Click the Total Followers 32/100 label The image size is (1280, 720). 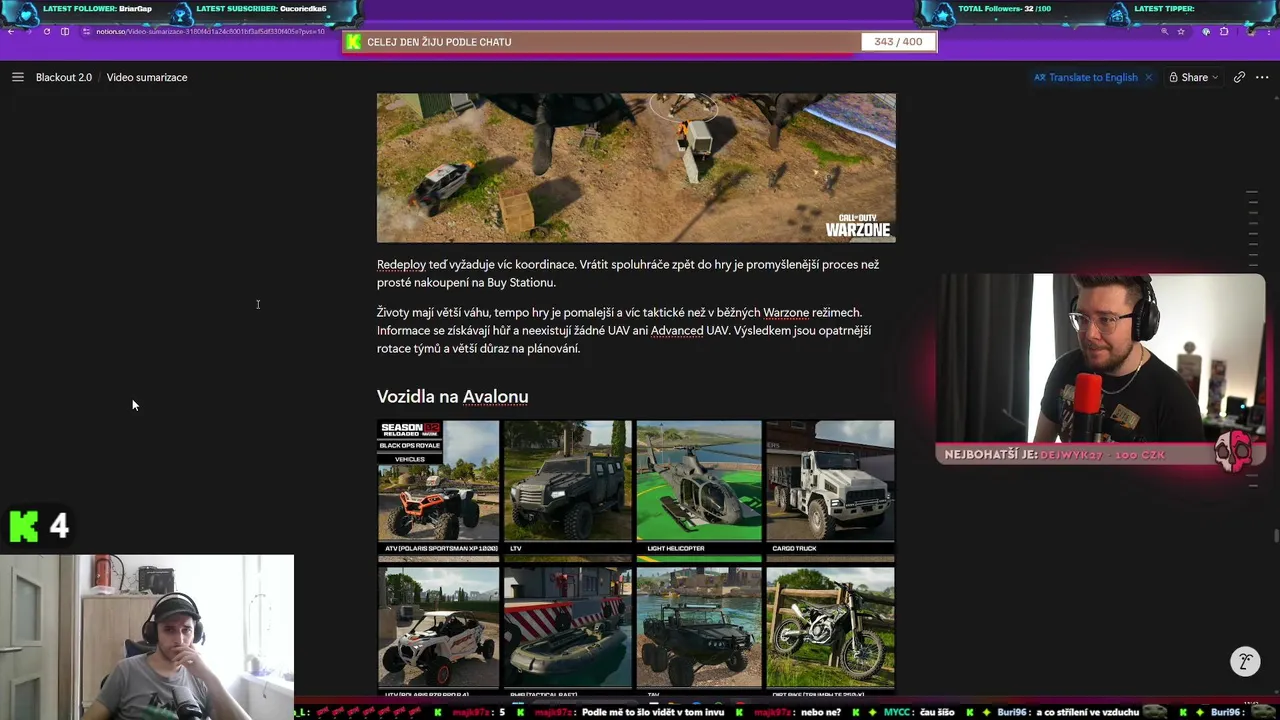tap(1005, 9)
